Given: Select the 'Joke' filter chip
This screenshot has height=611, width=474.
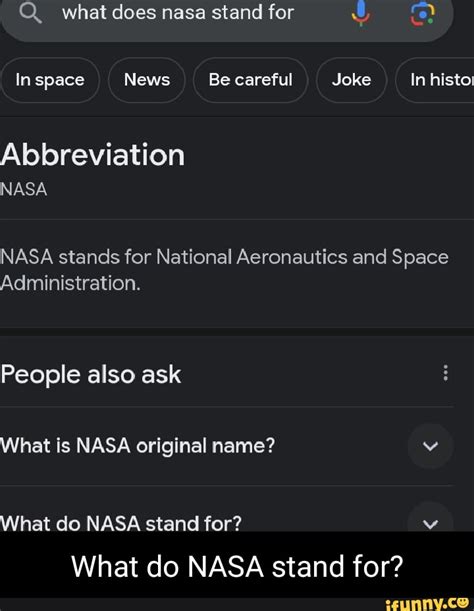Looking at the screenshot, I should tap(351, 80).
